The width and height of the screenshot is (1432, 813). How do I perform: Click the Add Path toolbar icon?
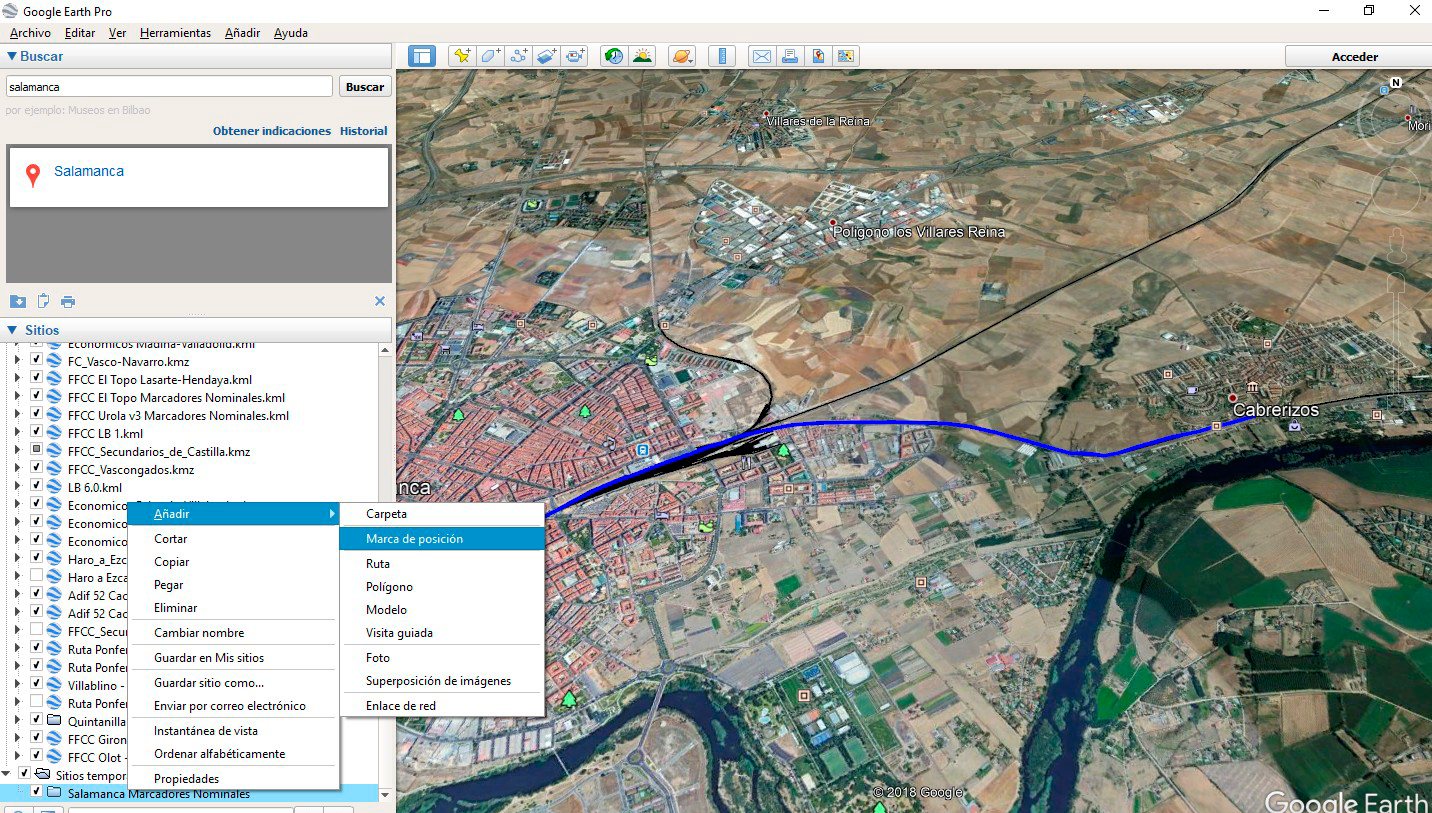[x=518, y=56]
